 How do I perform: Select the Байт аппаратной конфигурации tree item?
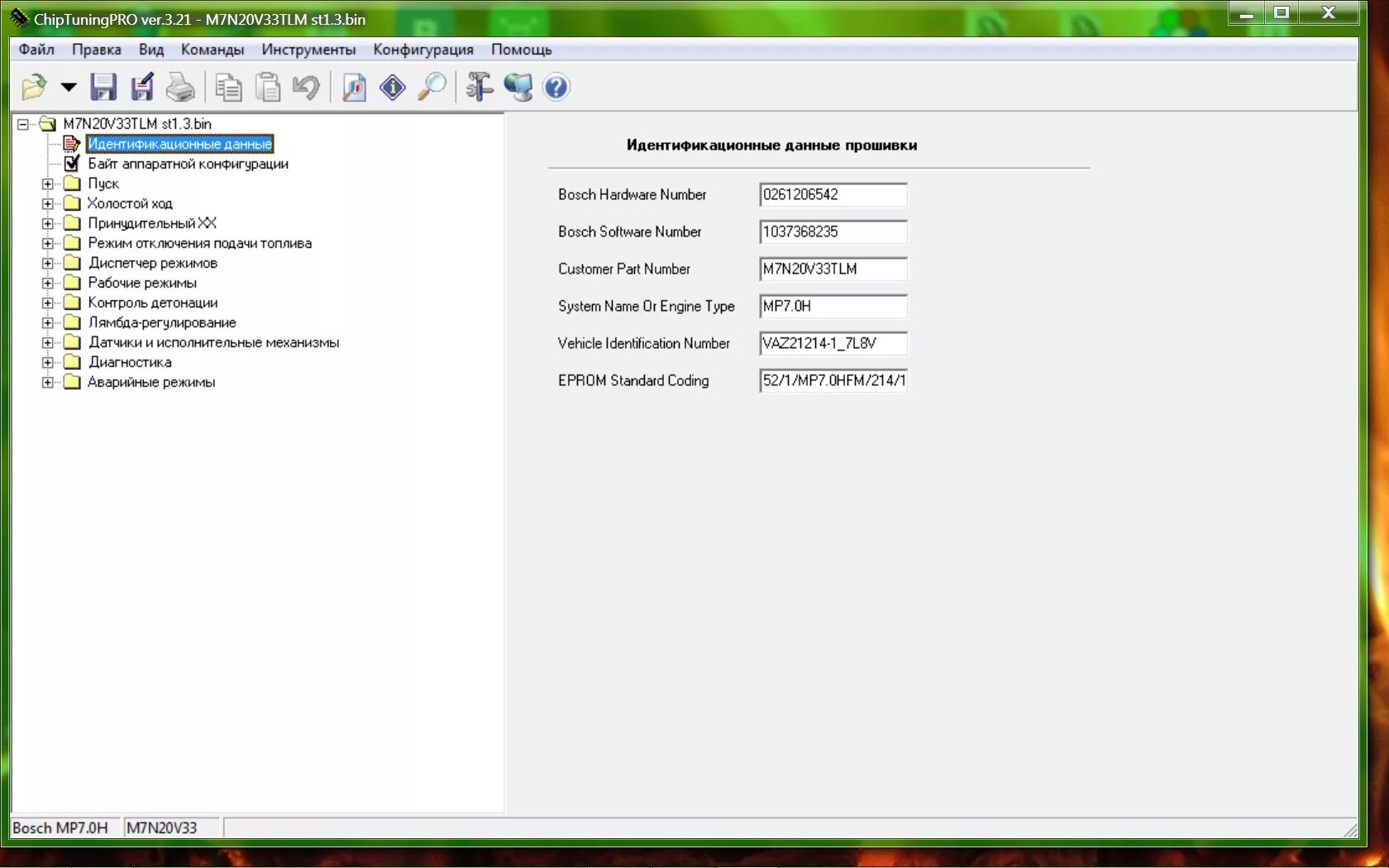coord(188,164)
